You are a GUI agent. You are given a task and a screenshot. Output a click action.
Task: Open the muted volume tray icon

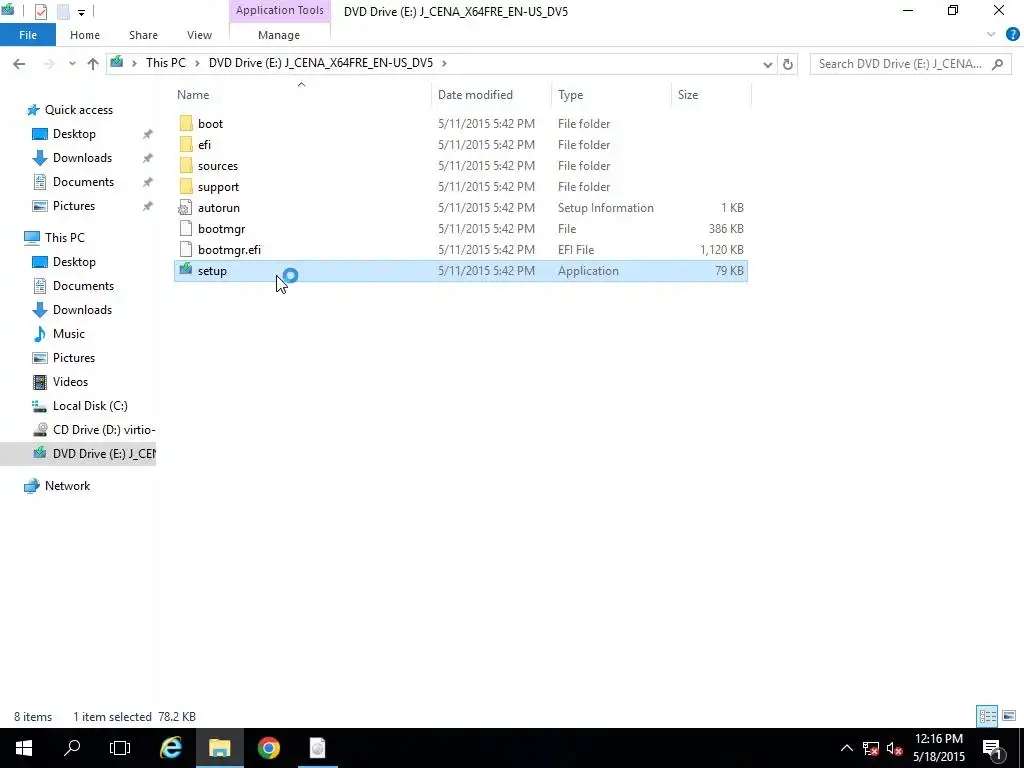click(x=895, y=748)
